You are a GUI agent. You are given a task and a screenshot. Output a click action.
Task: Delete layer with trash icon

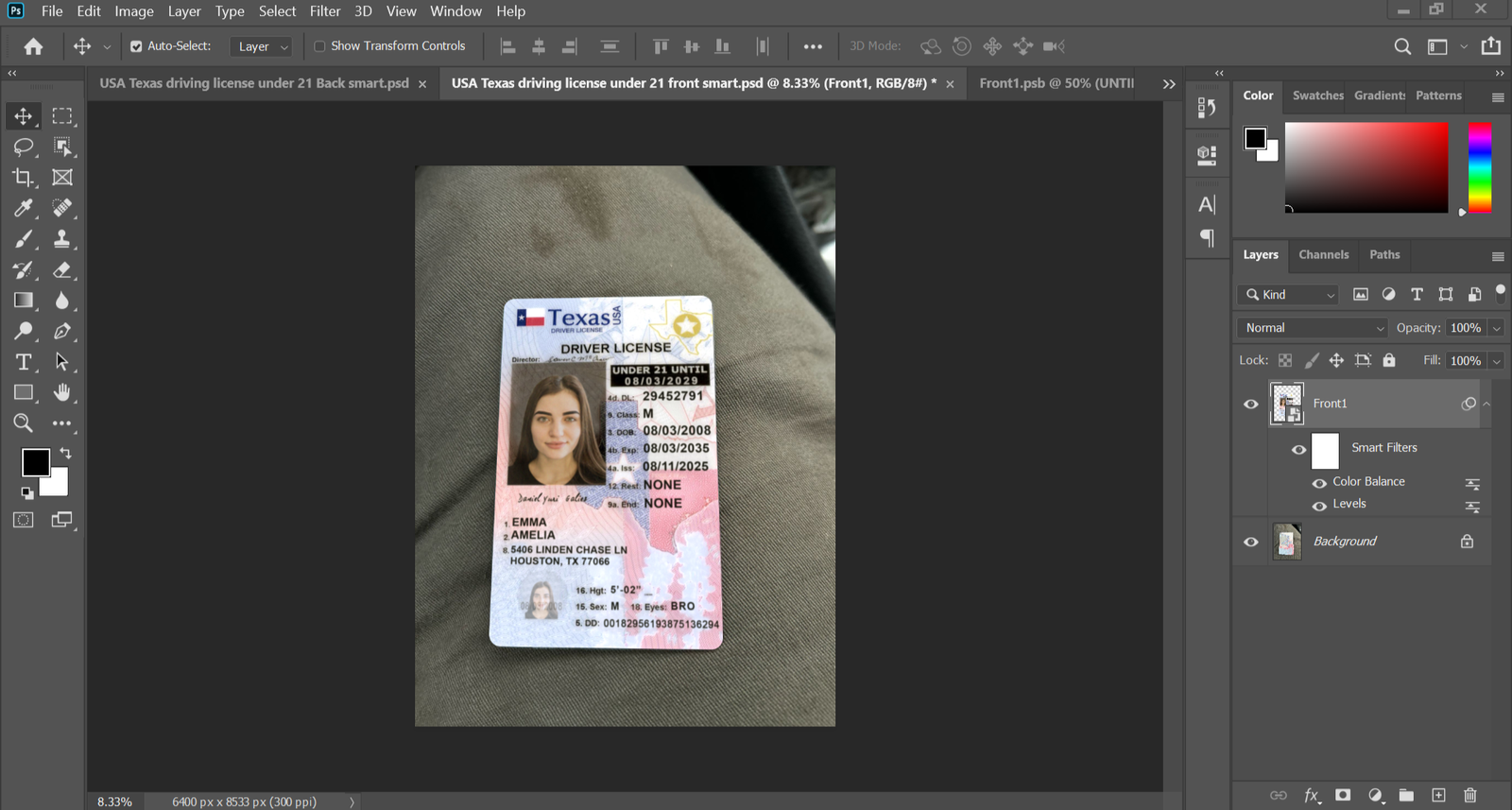pyautogui.click(x=1470, y=796)
